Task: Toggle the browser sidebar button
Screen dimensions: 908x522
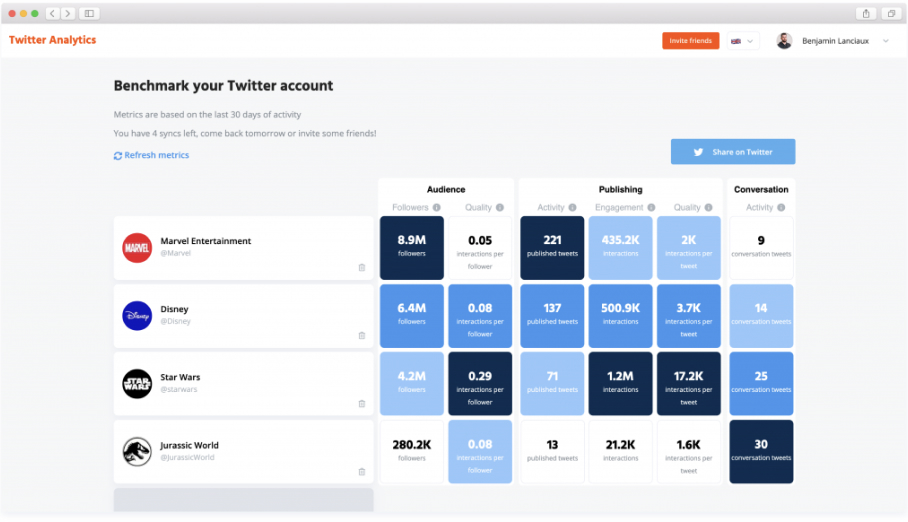Action: [x=89, y=13]
